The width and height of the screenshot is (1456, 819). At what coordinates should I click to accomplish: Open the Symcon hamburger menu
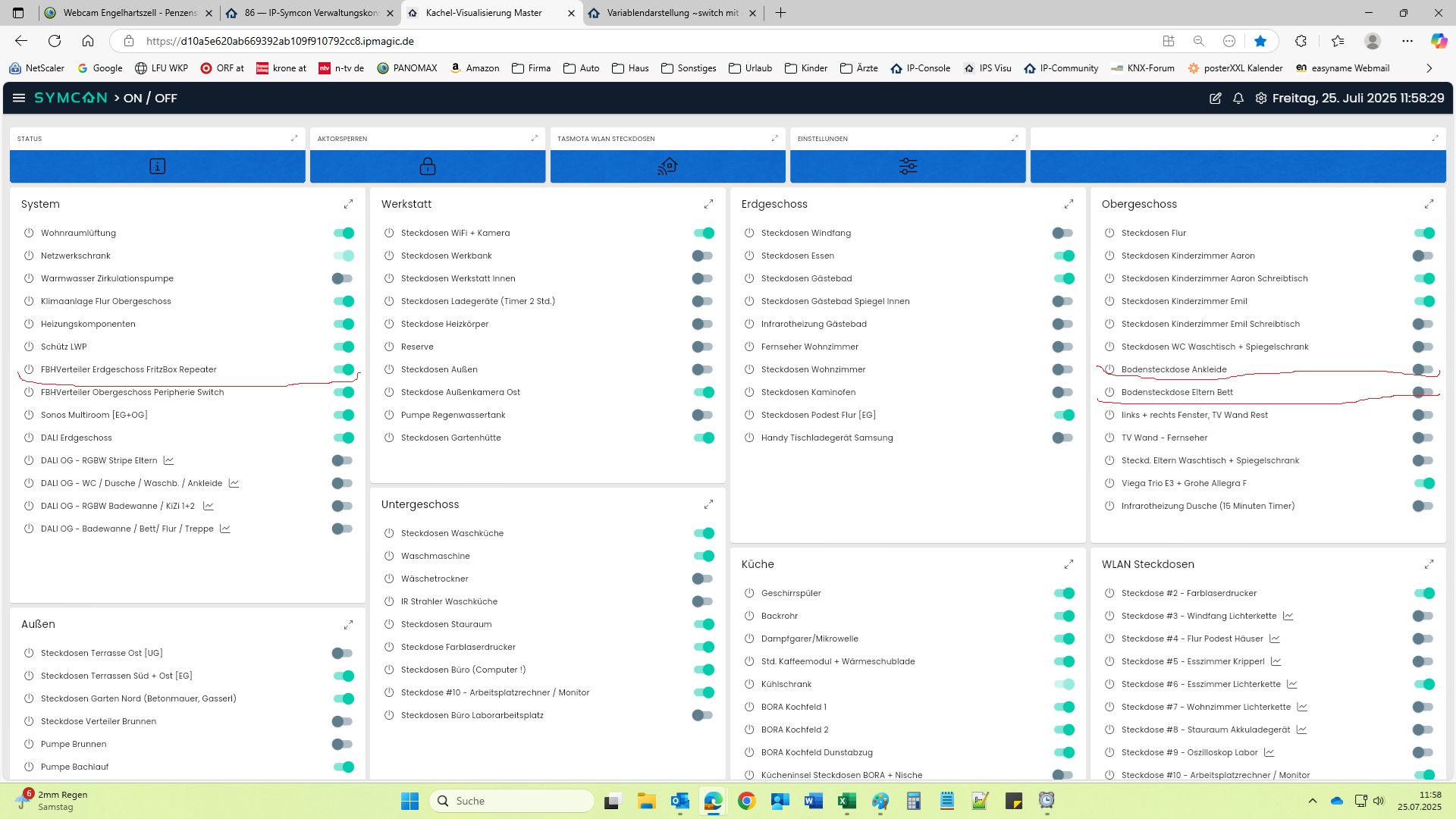click(x=19, y=98)
